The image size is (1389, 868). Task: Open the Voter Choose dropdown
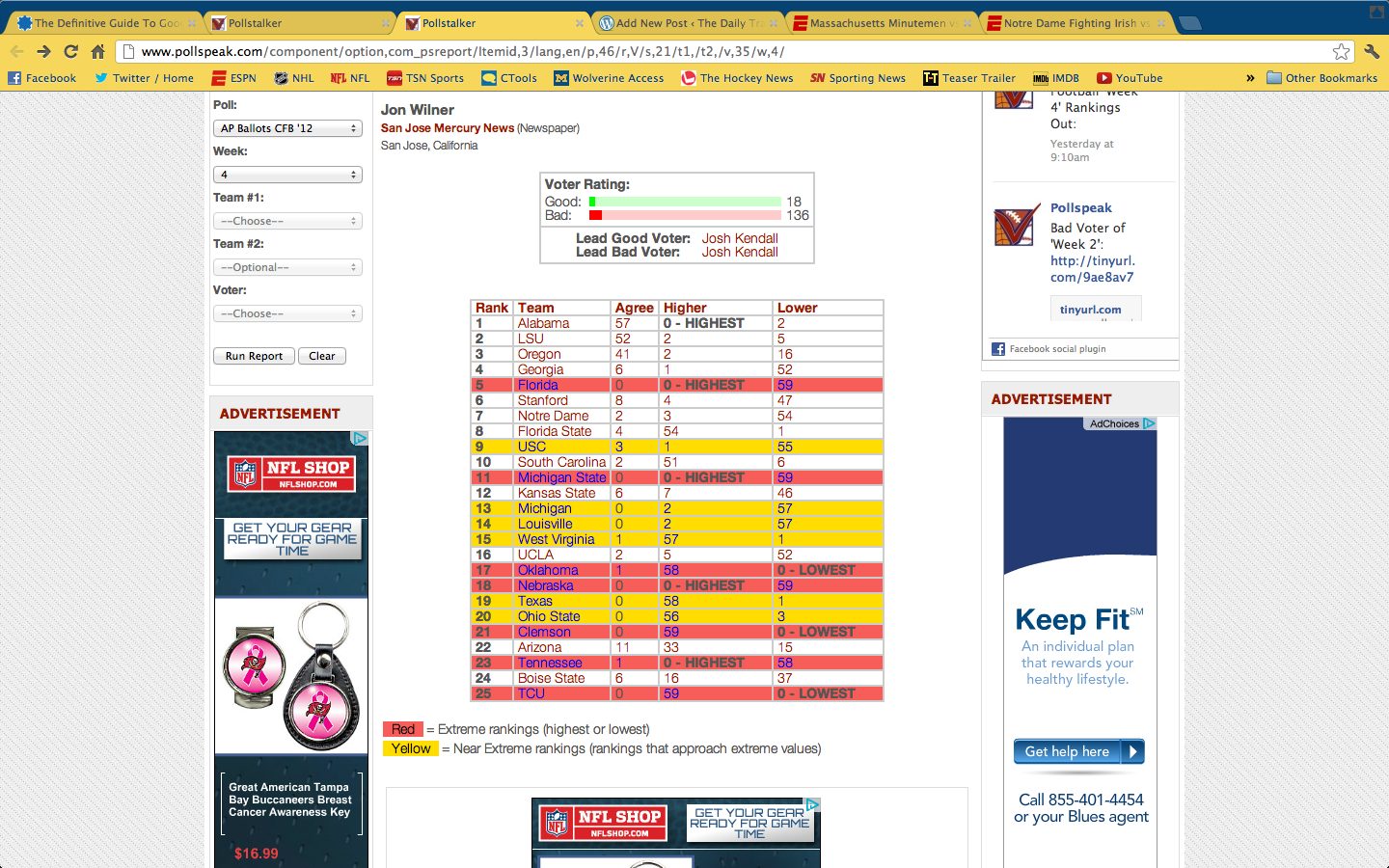pyautogui.click(x=287, y=313)
